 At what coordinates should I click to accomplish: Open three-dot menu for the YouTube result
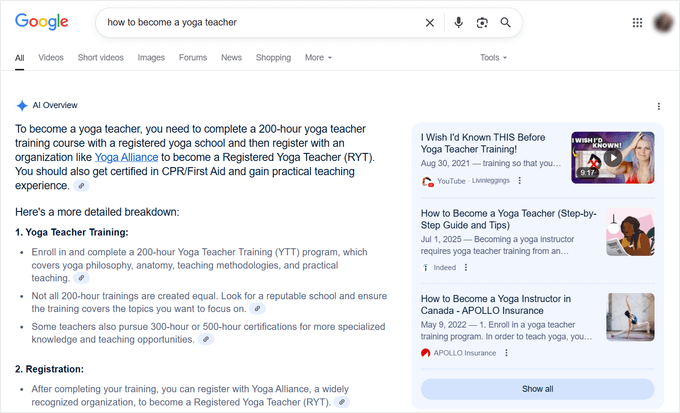tap(519, 180)
